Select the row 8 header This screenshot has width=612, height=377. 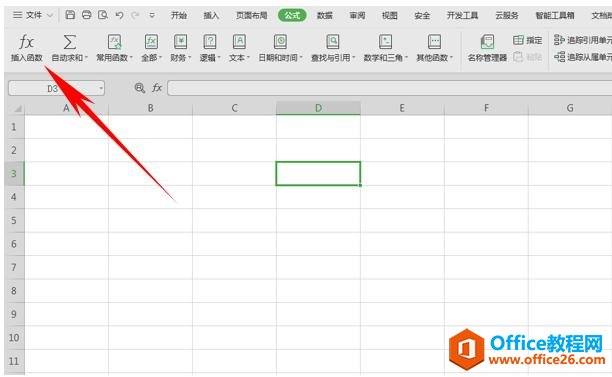point(14,291)
